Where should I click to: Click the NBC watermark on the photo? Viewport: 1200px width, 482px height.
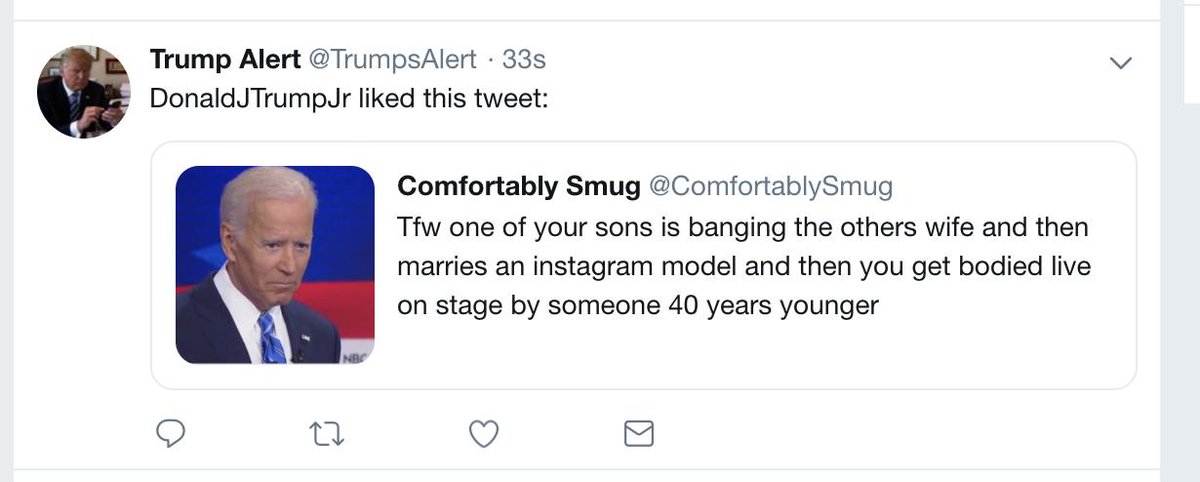(356, 356)
